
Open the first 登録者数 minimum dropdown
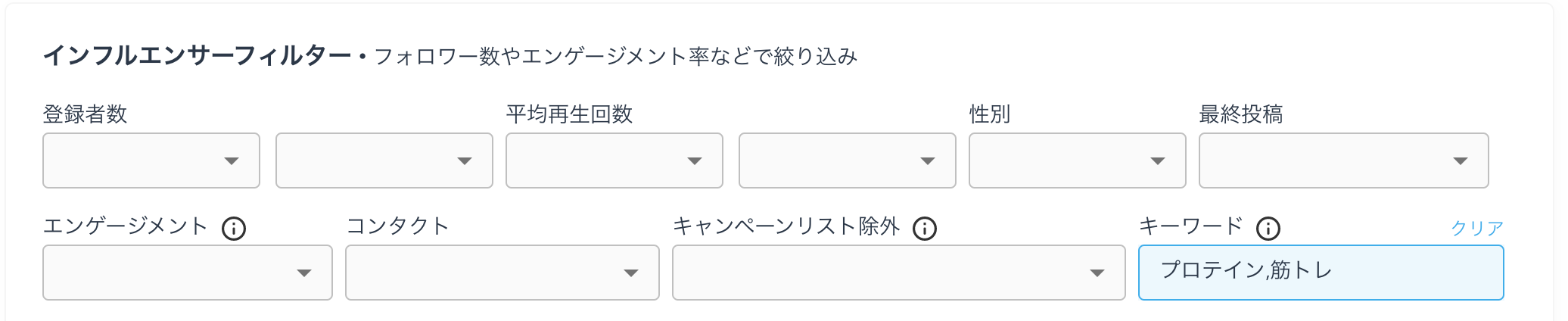coord(151,160)
